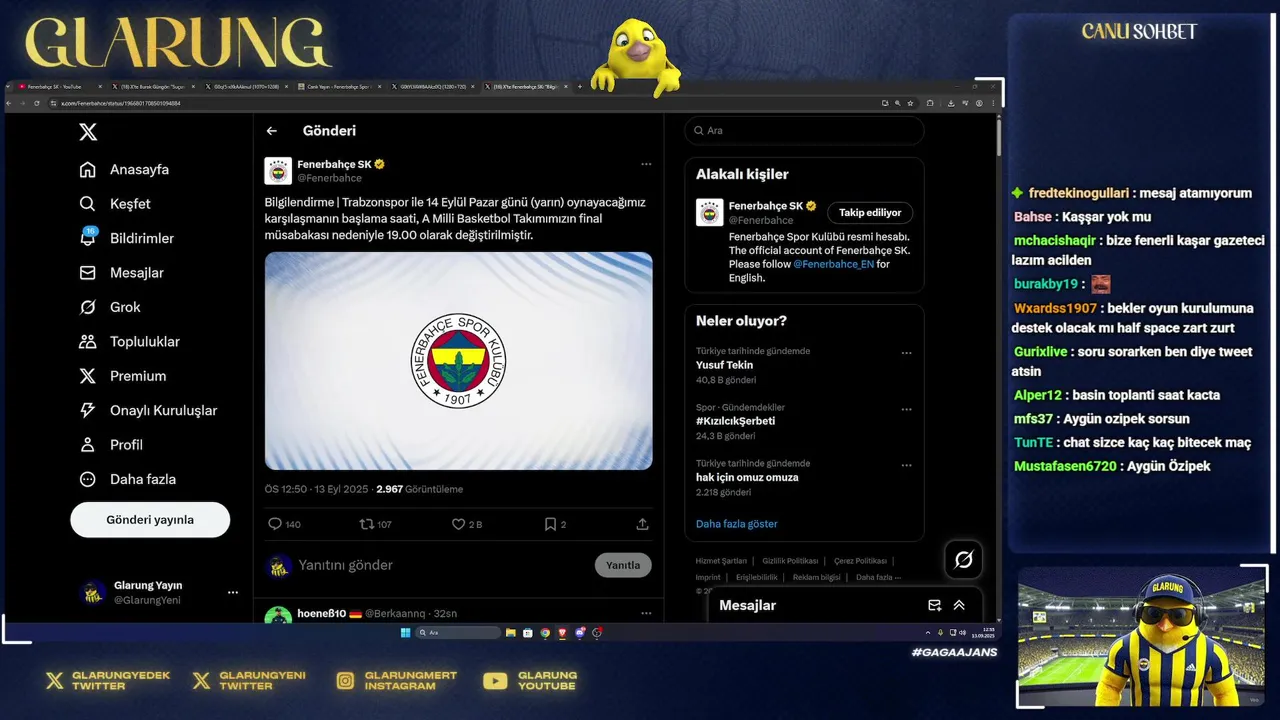Open Gizlilik Politikası footer link
Screen dimensions: 1280x720
pos(790,561)
